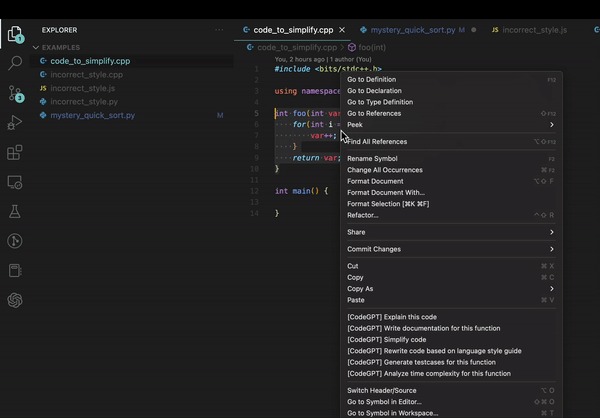Open incorrect_style.js in the explorer
This screenshot has width=600, height=418.
132,88
